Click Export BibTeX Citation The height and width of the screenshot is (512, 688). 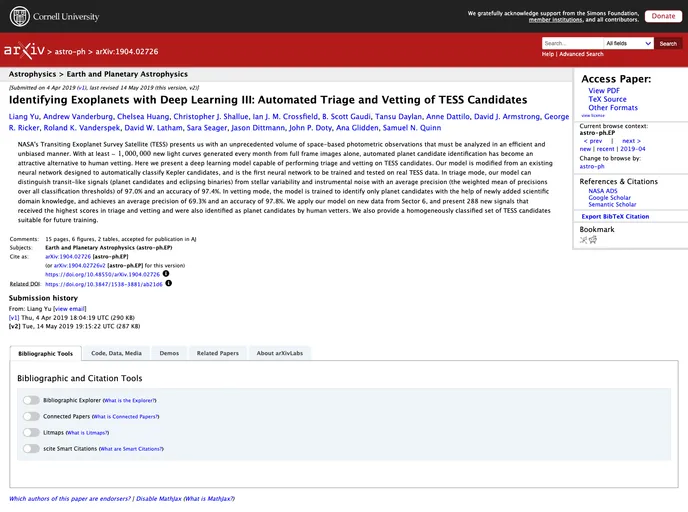[615, 216]
